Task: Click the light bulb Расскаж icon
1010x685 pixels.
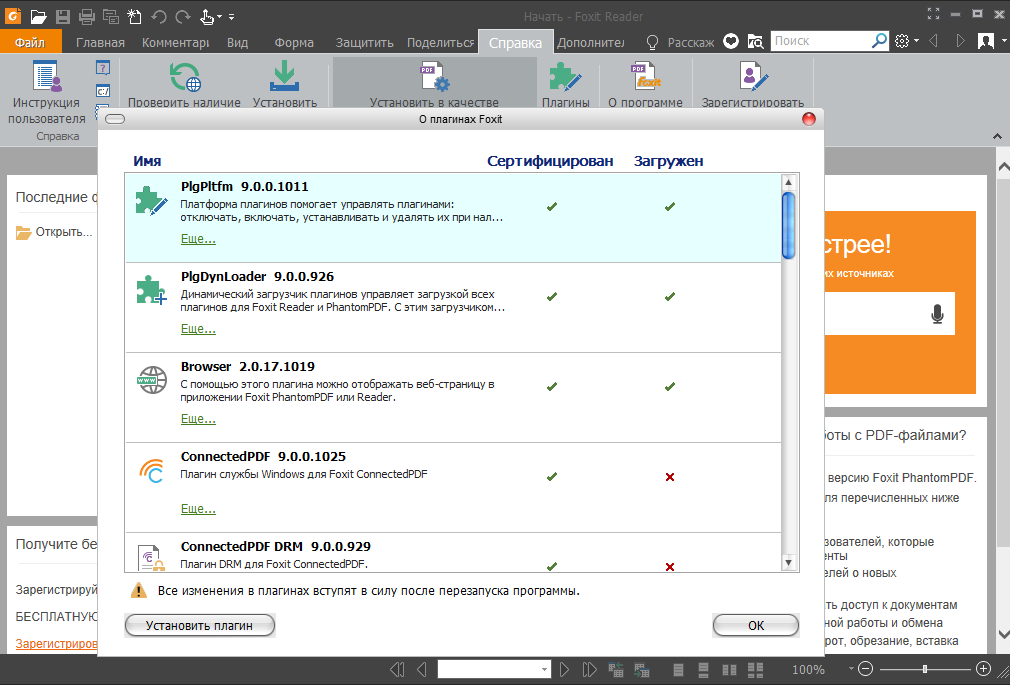Action: tap(653, 43)
